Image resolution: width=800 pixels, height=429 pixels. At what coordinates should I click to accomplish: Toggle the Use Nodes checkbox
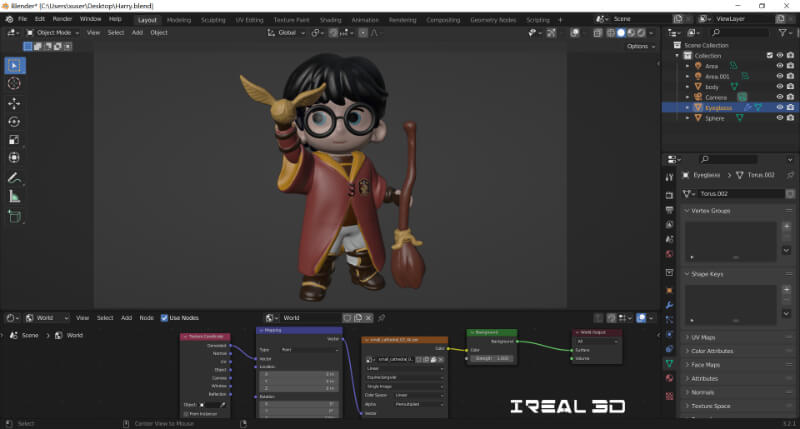[164, 318]
